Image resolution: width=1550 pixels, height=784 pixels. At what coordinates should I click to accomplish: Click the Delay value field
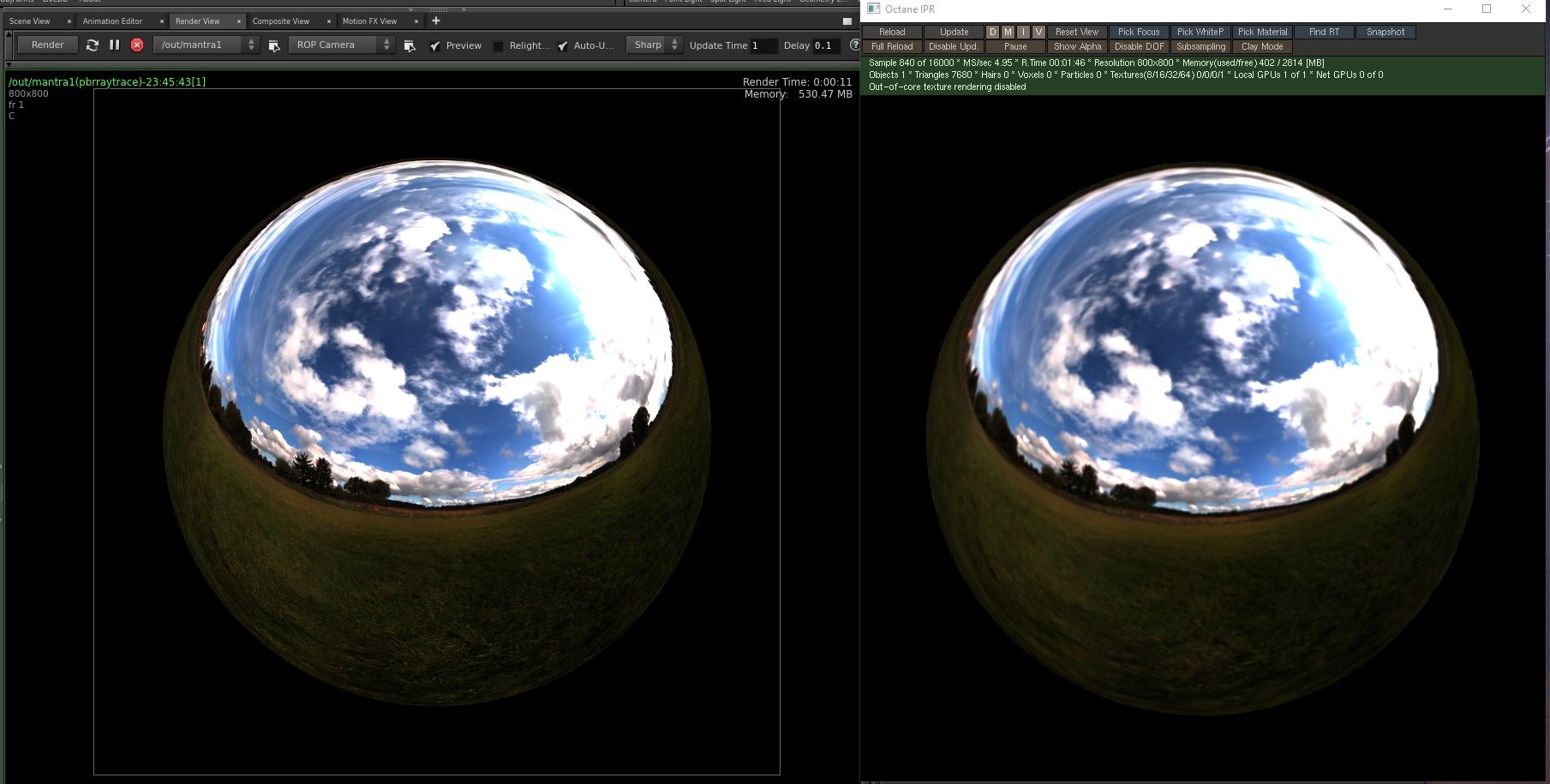pyautogui.click(x=825, y=45)
